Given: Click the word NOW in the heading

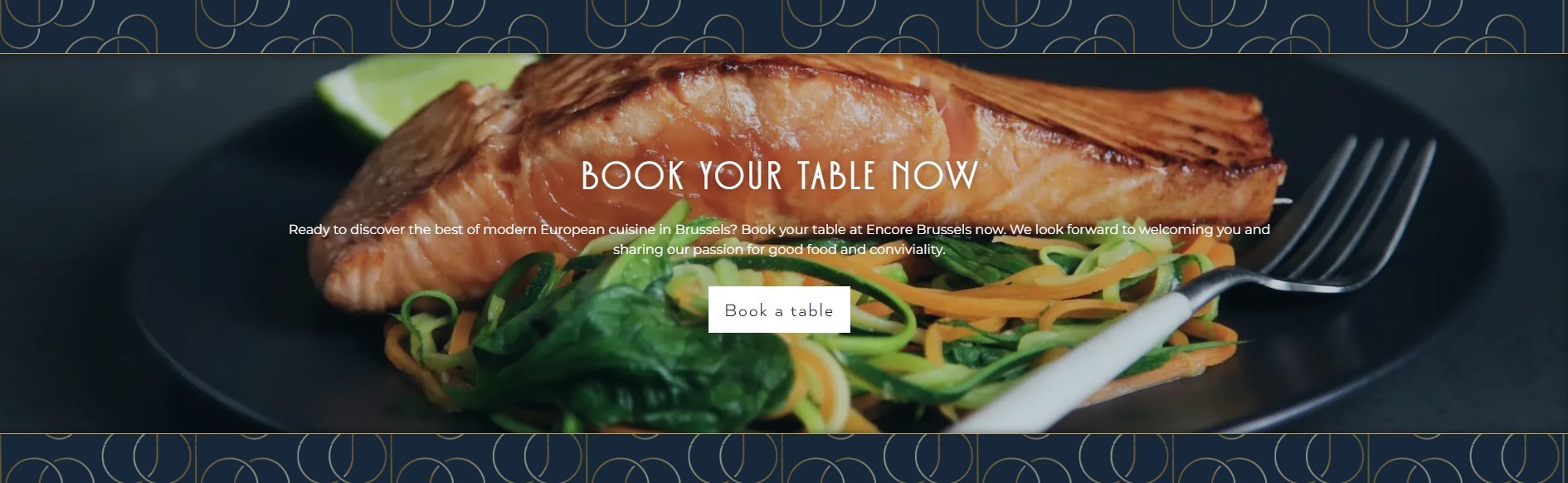Looking at the screenshot, I should 935,176.
